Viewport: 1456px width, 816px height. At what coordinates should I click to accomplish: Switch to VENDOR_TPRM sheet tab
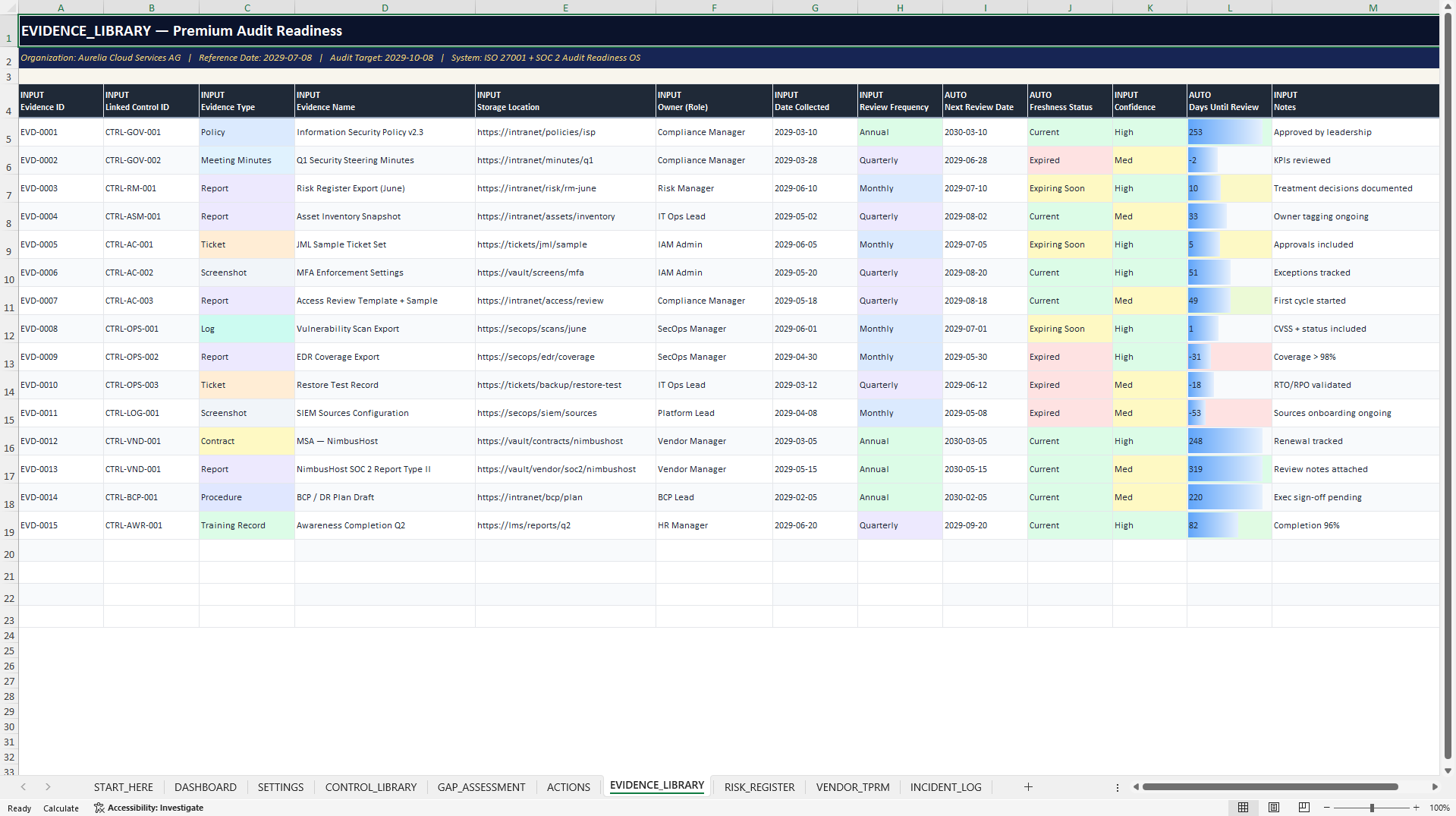[853, 787]
